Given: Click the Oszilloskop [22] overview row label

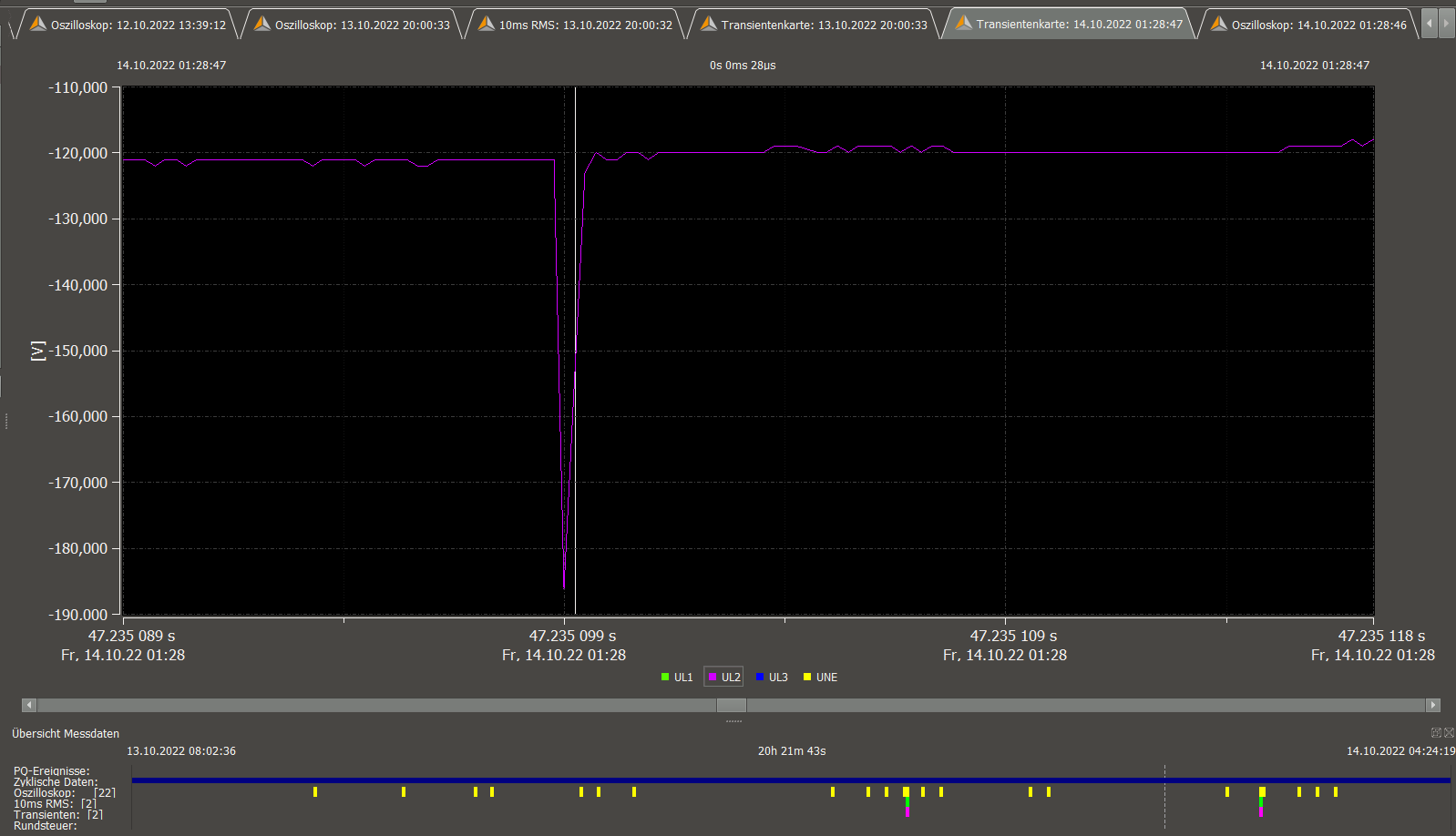Looking at the screenshot, I should click(64, 793).
